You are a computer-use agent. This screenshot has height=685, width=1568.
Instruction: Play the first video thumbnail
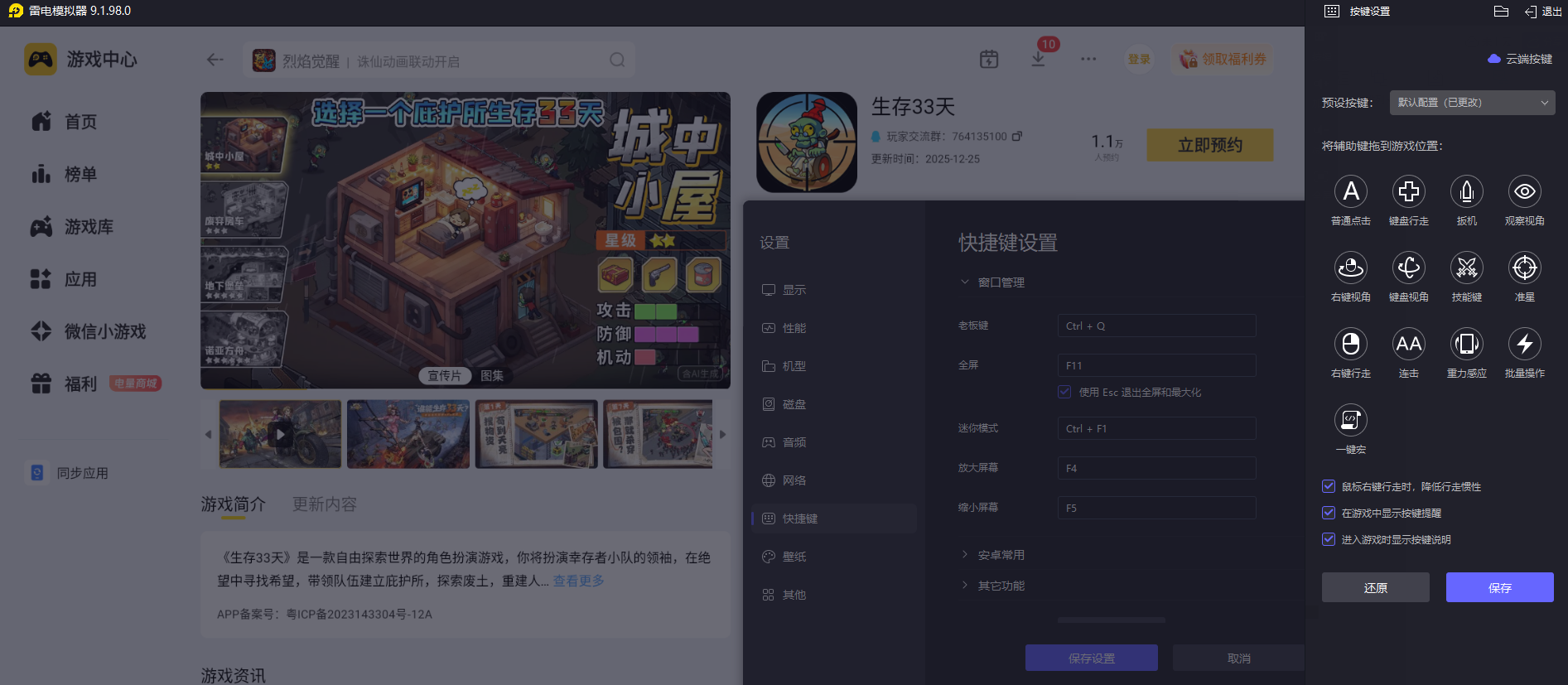coord(280,434)
